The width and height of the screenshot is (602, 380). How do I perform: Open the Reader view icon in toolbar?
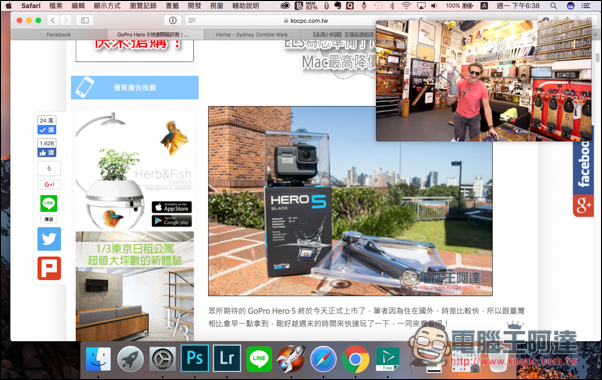click(x=192, y=20)
